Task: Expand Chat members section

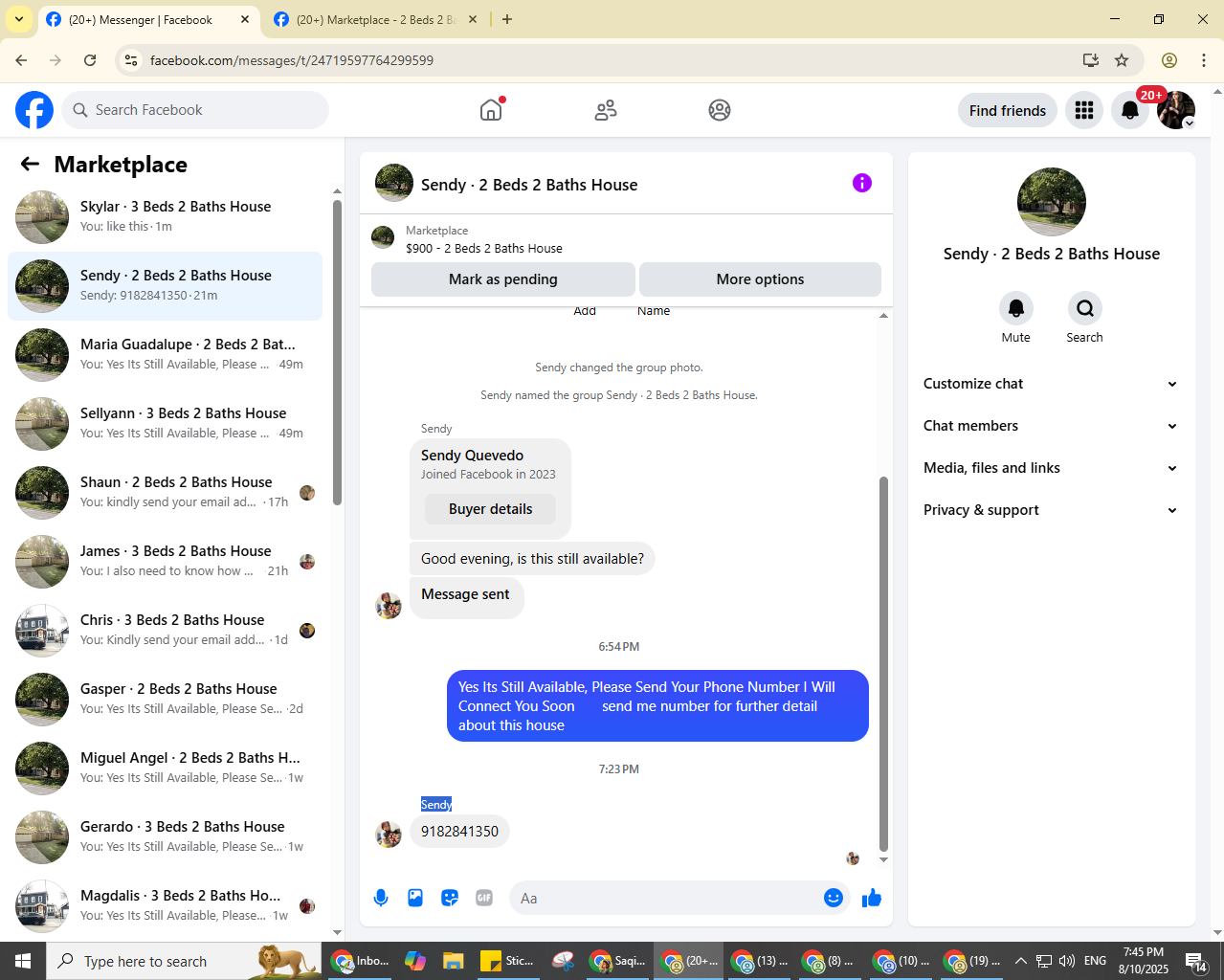Action: 1051,426
